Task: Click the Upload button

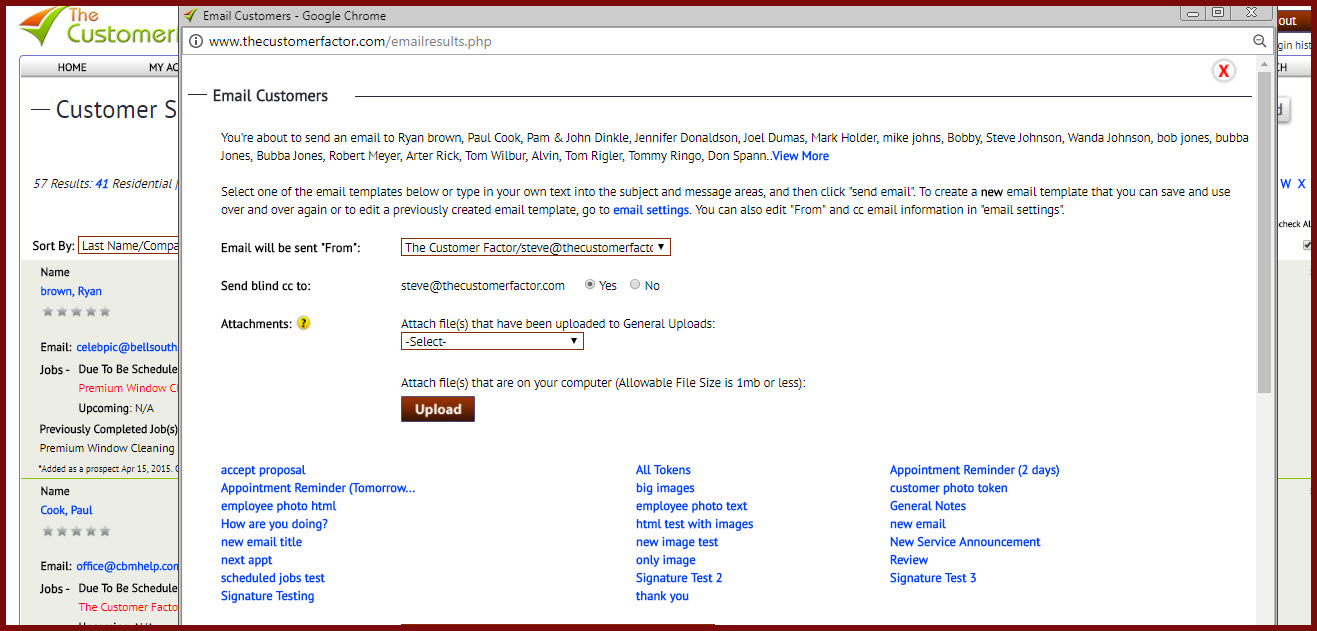Action: coord(438,409)
